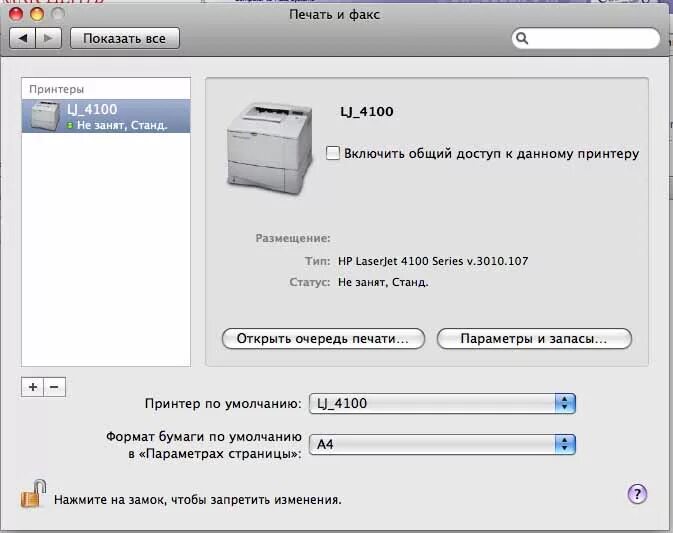Click the green status dot near Не занят
Image resolution: width=673 pixels, height=533 pixels.
click(x=70, y=125)
